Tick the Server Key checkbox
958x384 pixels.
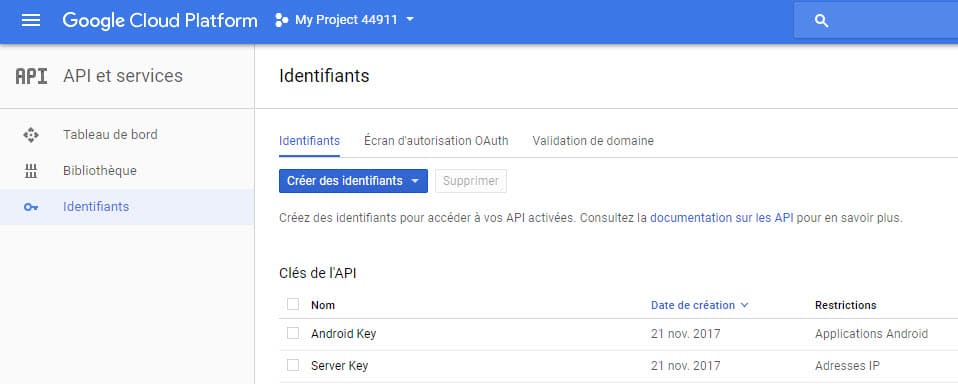pyautogui.click(x=293, y=365)
